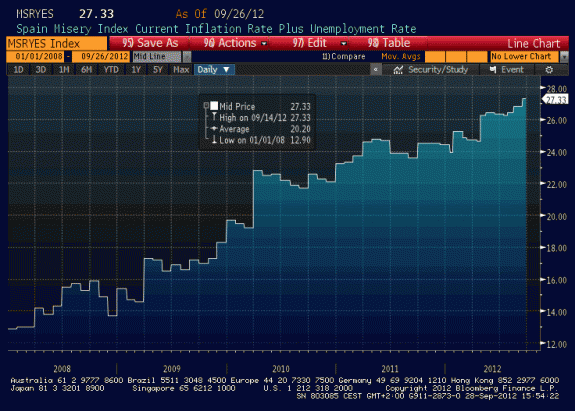Click the settings gear icon in chart toolbar

[x=549, y=70]
